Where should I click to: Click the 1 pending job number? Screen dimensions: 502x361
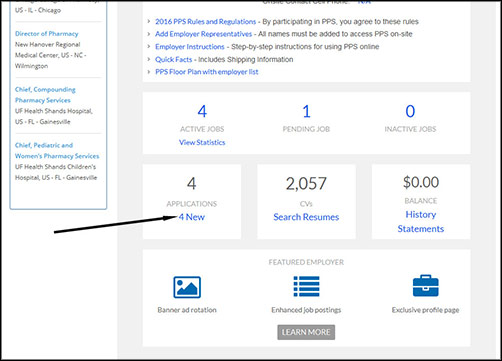point(306,111)
